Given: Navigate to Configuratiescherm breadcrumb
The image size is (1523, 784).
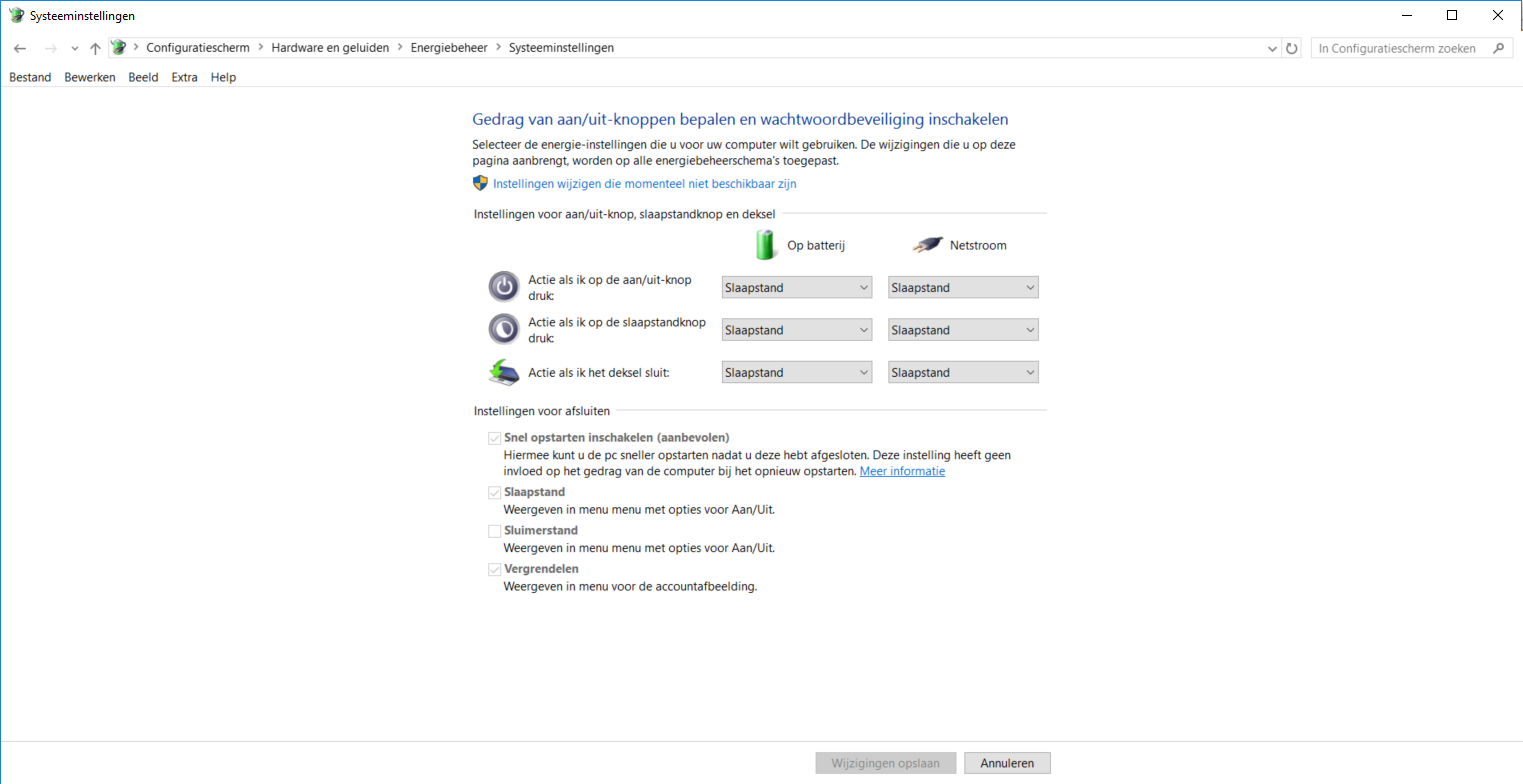Looking at the screenshot, I should pos(198,48).
